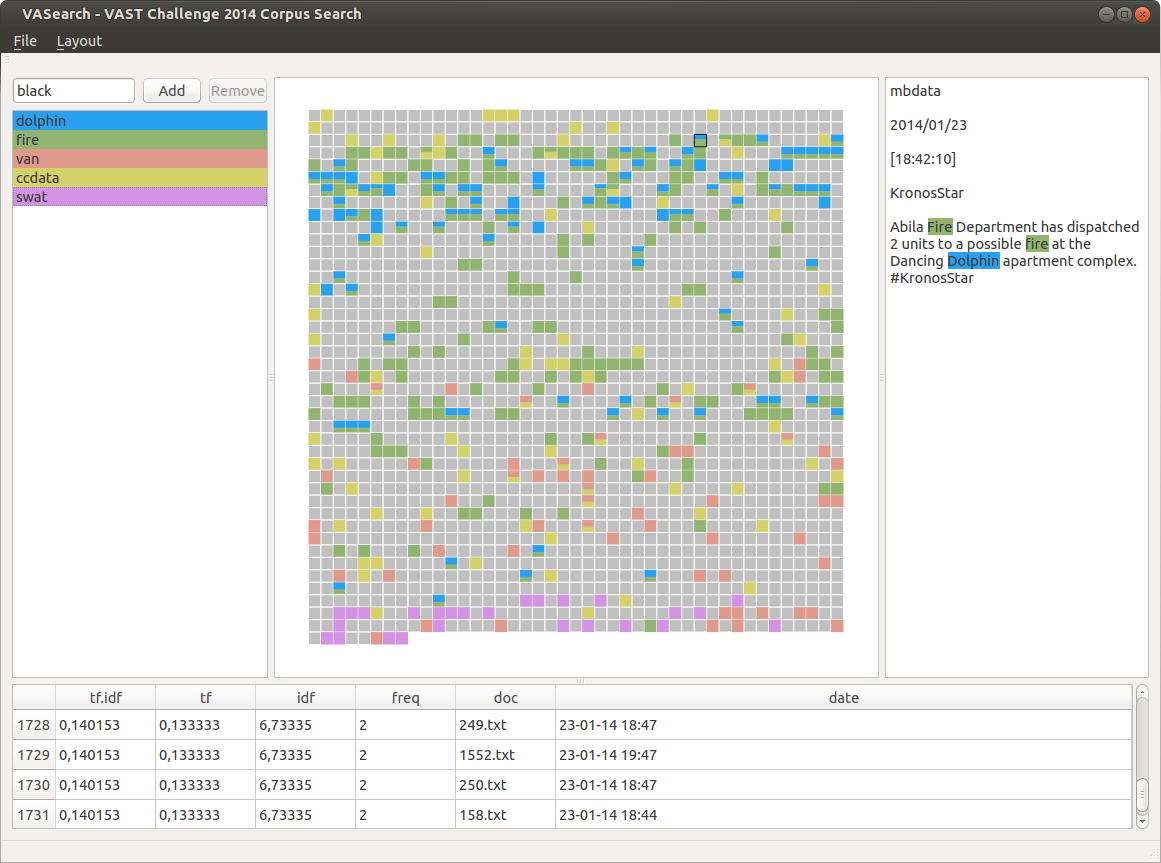Click highlighted "Fire" in "Abila Fire Department"
Viewport: 1161px width, 863px height.
[940, 226]
